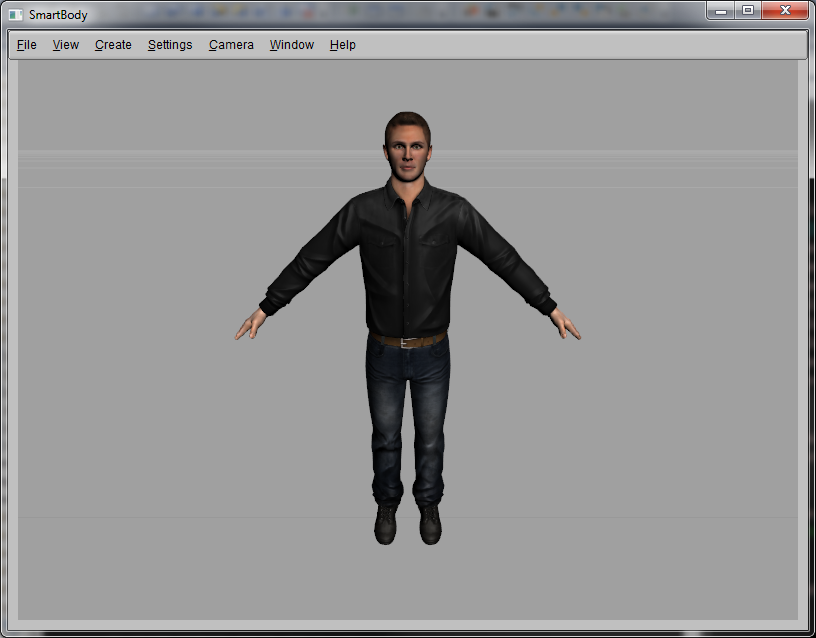The width and height of the screenshot is (816, 638).
Task: Open the Create menu
Action: pos(113,45)
